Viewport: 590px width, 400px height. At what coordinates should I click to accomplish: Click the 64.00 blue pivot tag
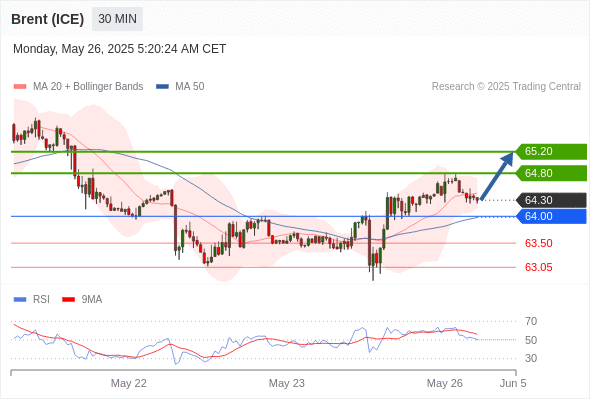click(x=551, y=216)
